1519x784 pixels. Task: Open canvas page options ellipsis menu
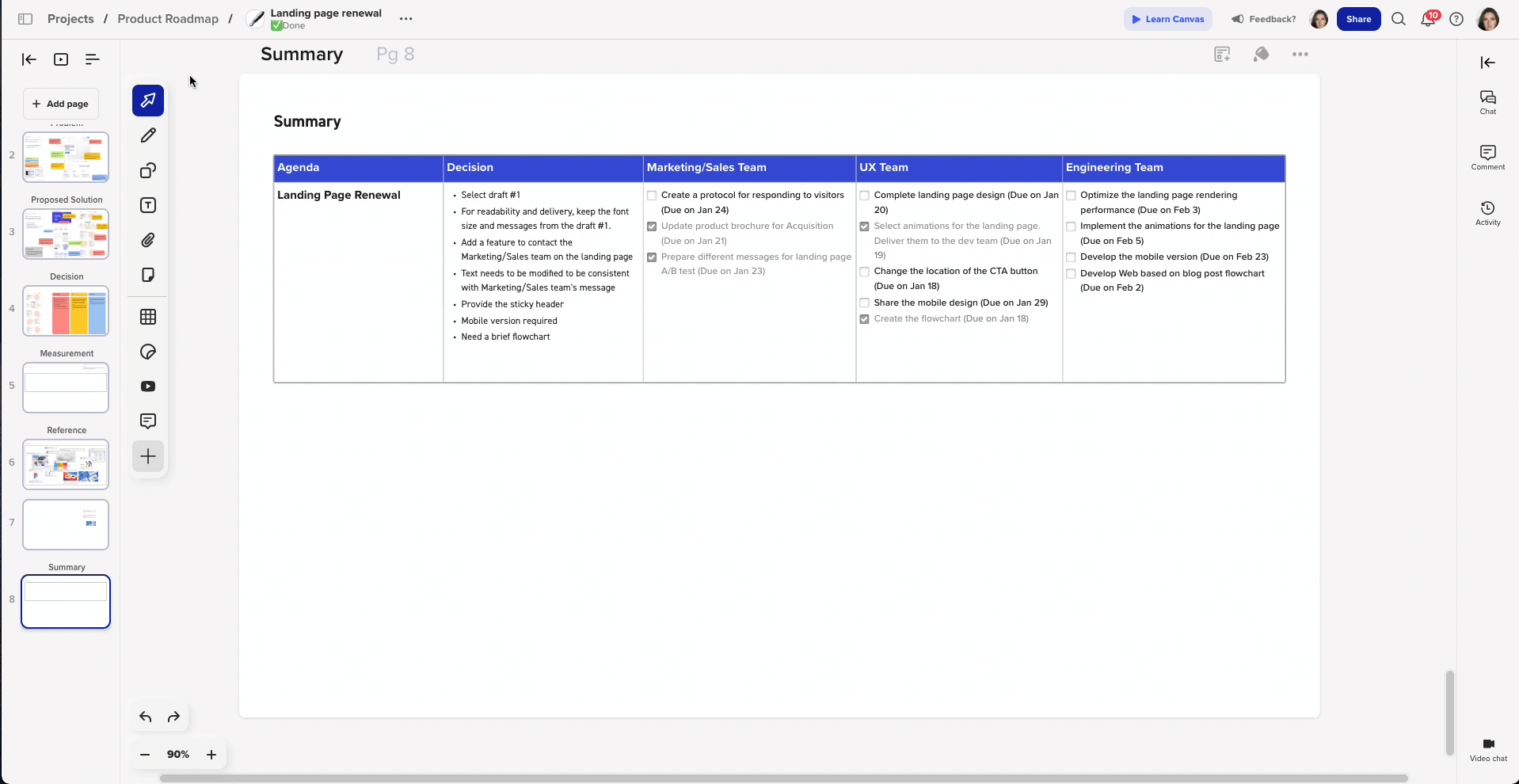(1300, 55)
